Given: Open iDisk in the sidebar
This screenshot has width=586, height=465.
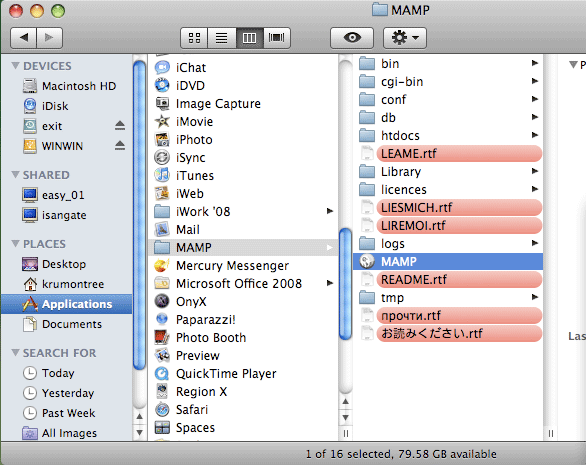Looking at the screenshot, I should (67, 106).
